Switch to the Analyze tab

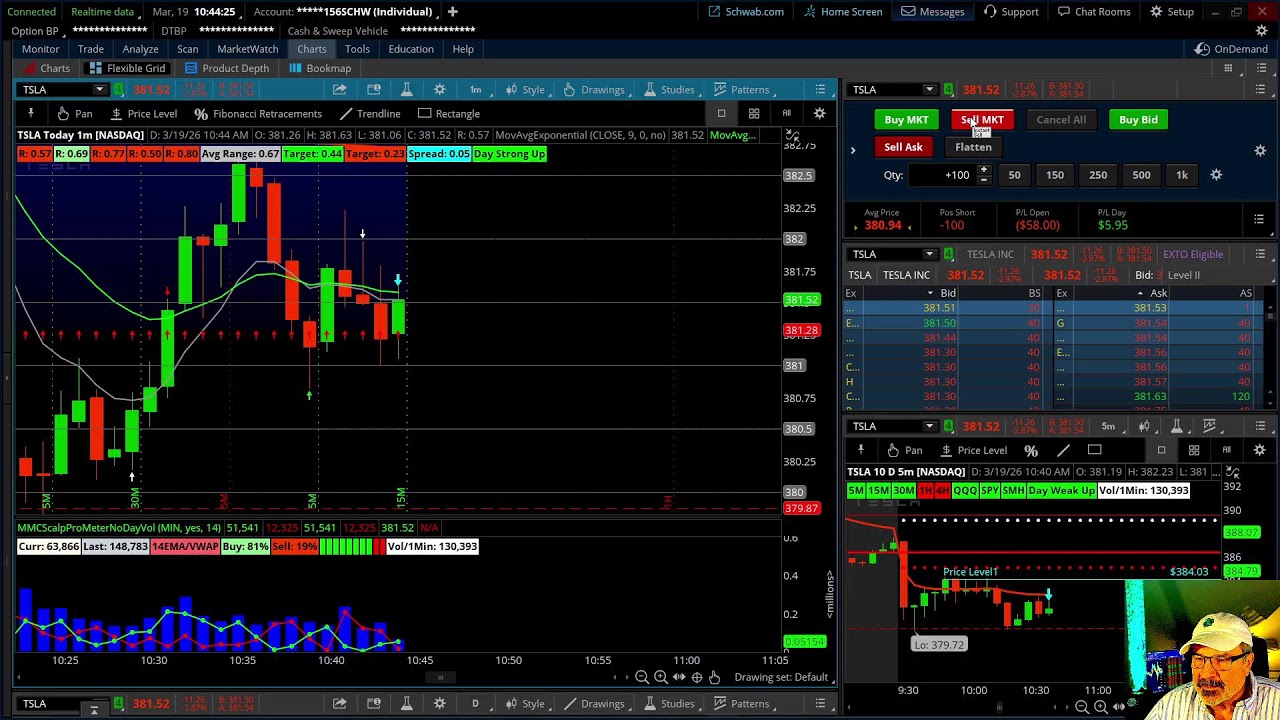(140, 49)
